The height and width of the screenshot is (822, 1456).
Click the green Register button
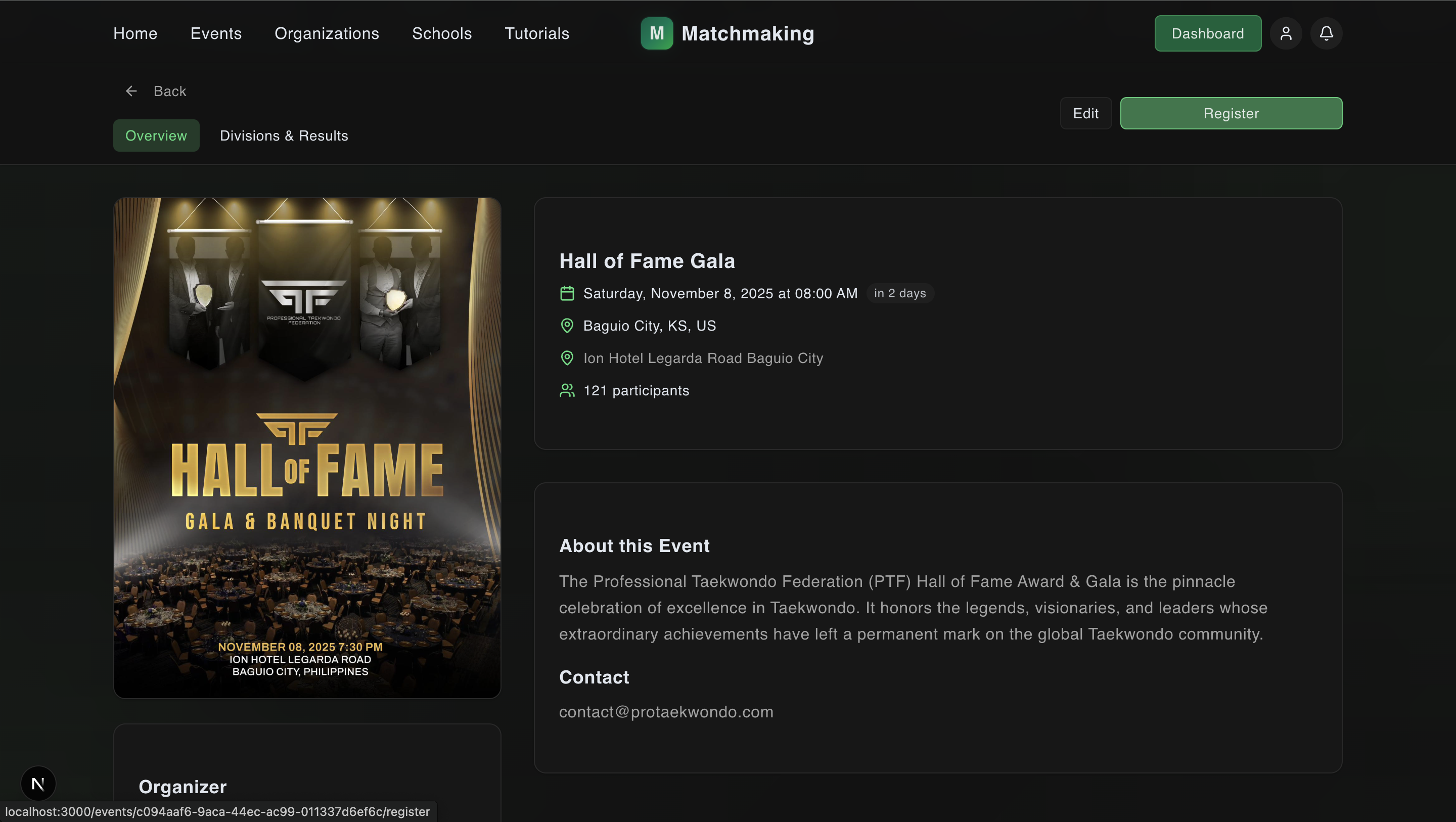click(x=1231, y=113)
